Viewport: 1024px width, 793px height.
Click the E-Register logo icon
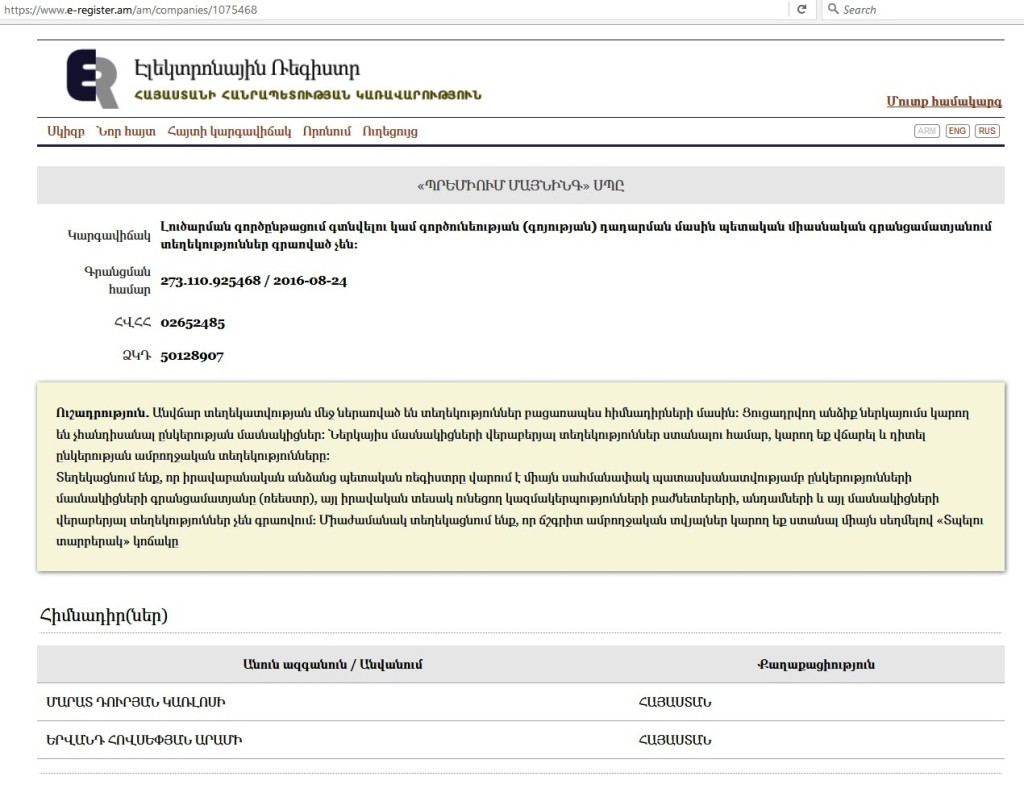92,78
